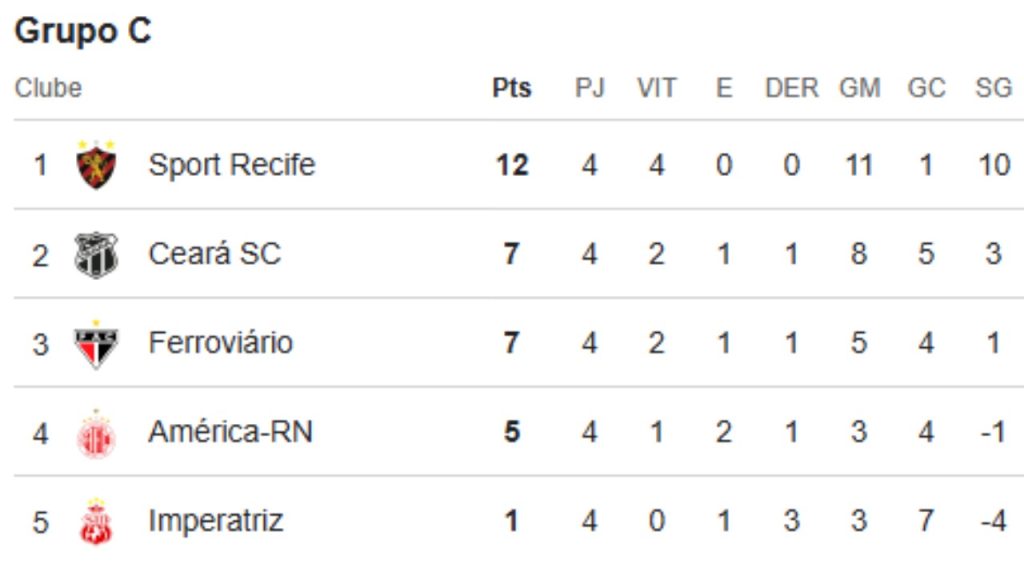Open the Imperatriz team link
The image size is (1024, 576).
point(215,521)
